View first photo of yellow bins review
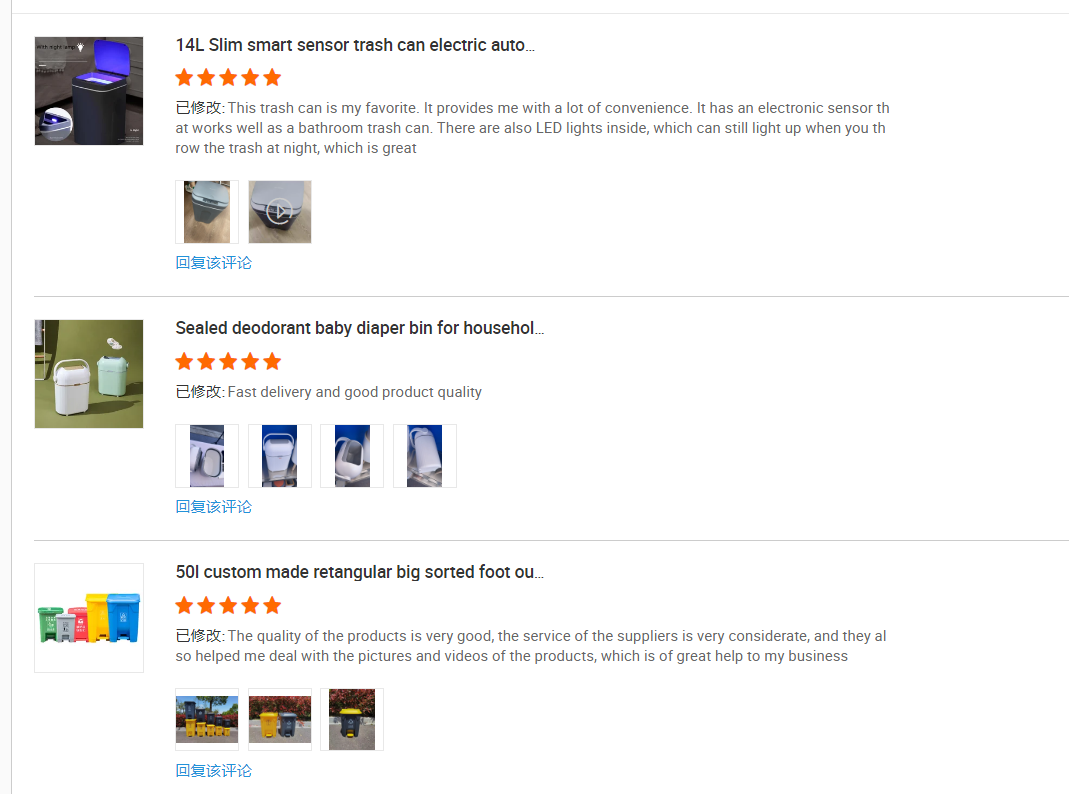Image resolution: width=1069 pixels, height=794 pixels. point(207,720)
